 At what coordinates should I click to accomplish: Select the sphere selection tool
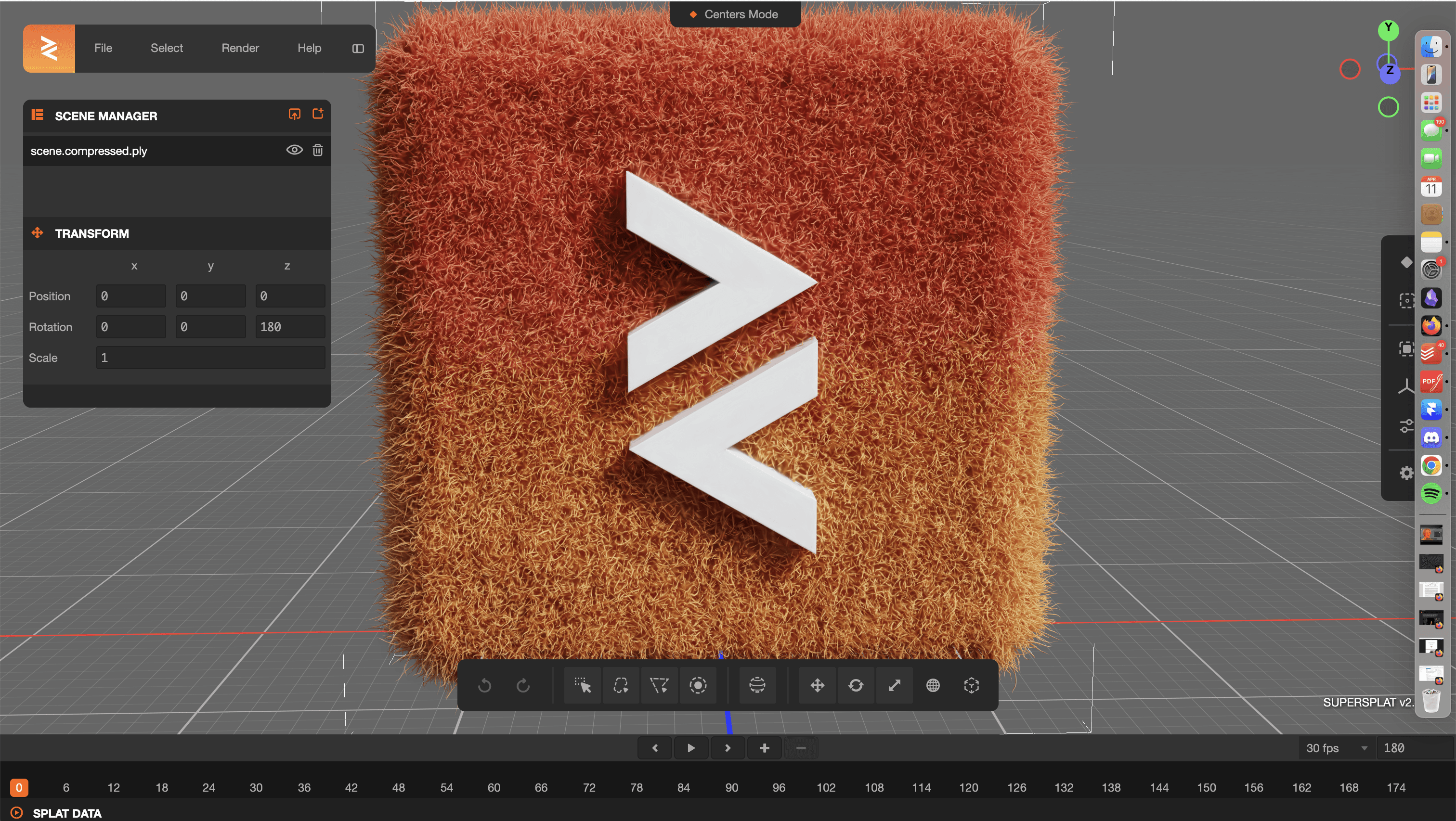point(757,685)
